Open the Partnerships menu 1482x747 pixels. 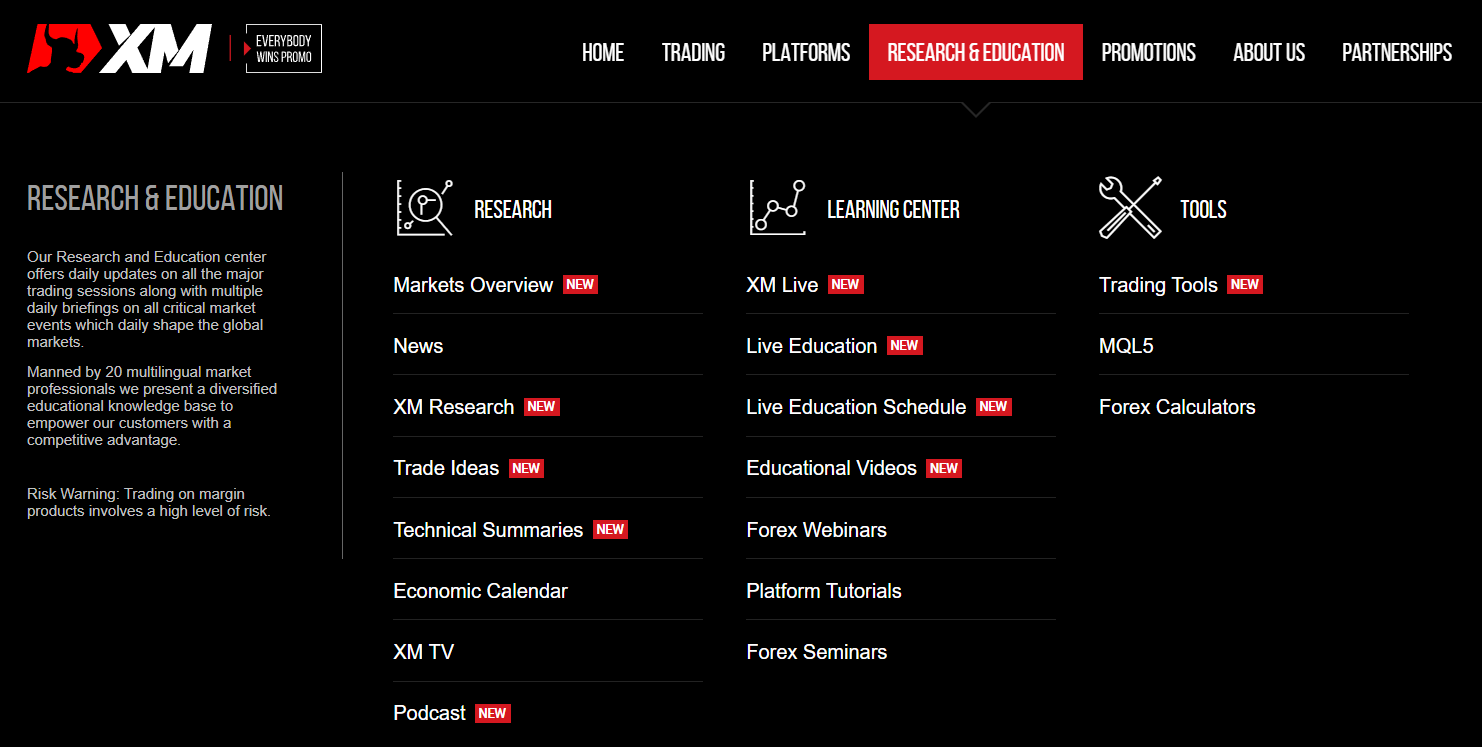click(1397, 52)
